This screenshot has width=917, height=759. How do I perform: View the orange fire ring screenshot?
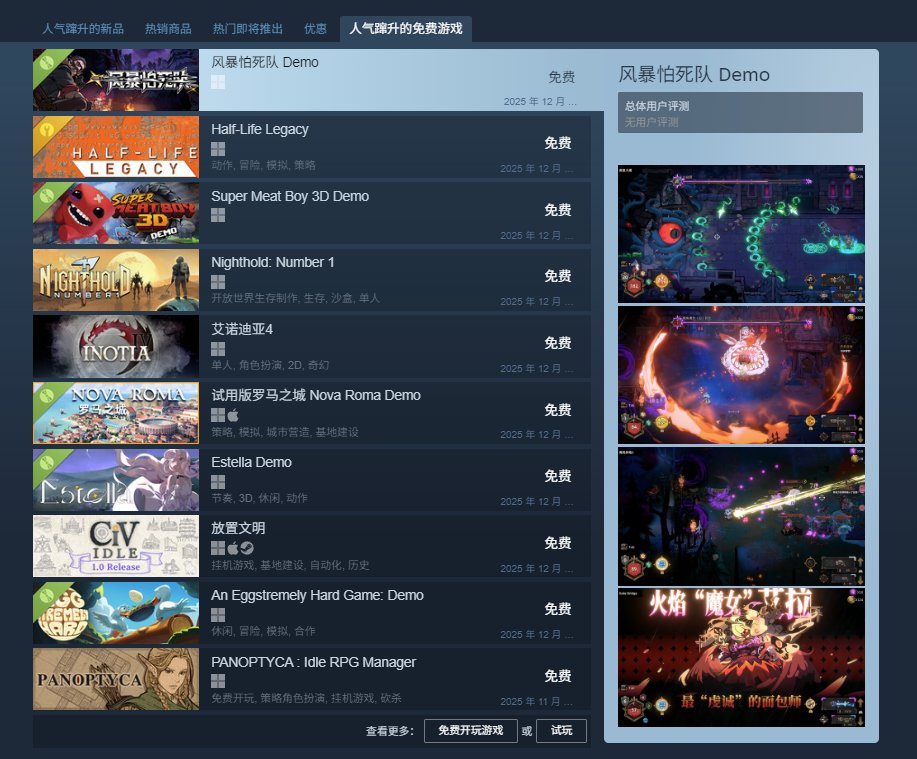741,375
